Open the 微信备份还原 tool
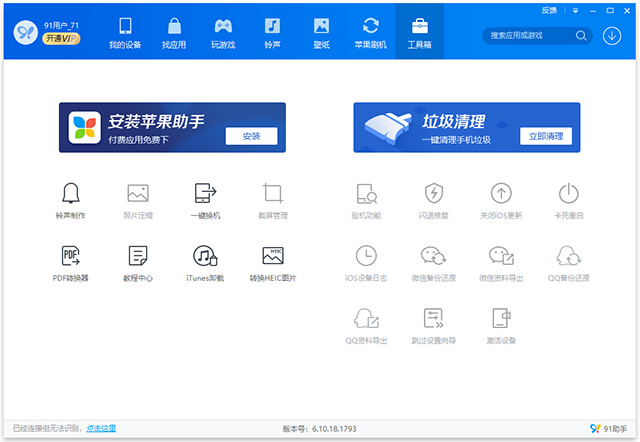The image size is (640, 442). (433, 263)
